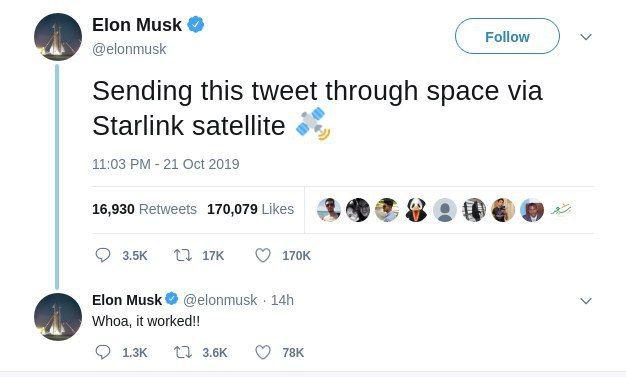
Task: Like the 'Whoa, it worked!!' tweet
Action: pyautogui.click(x=263, y=352)
